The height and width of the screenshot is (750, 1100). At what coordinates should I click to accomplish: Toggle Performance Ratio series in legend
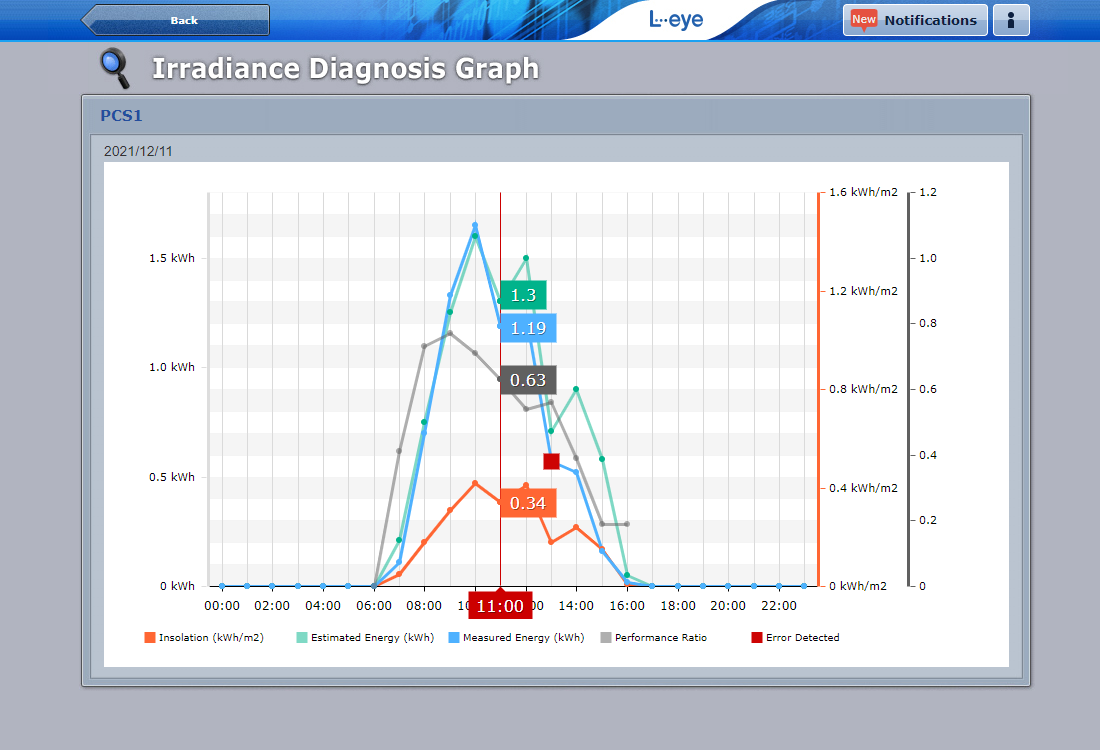pyautogui.click(x=654, y=637)
